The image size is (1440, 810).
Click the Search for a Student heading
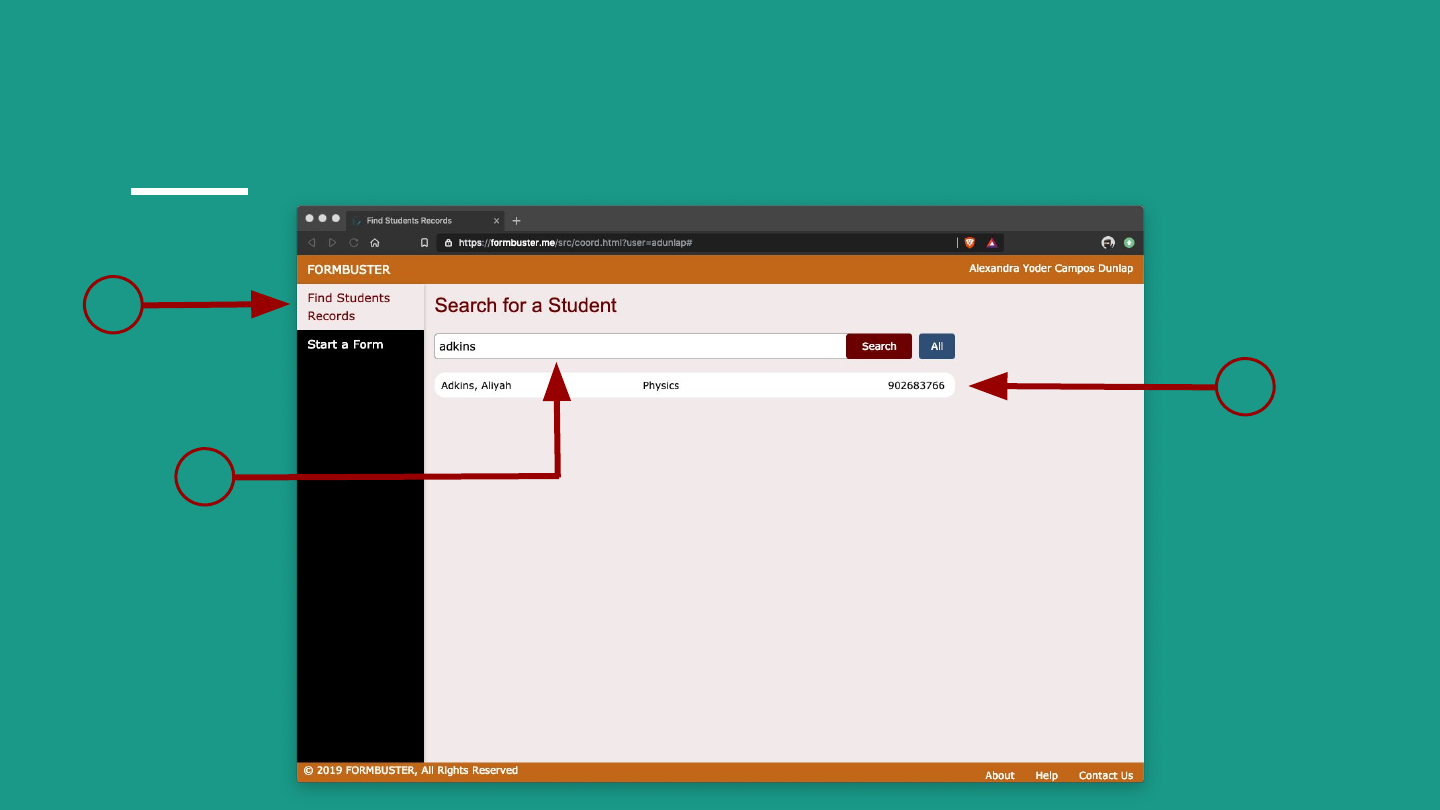pos(526,306)
